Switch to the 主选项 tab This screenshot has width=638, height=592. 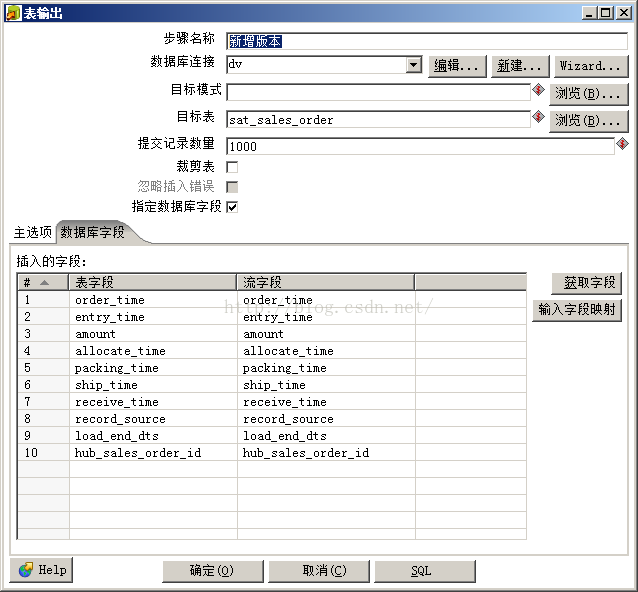pos(33,232)
